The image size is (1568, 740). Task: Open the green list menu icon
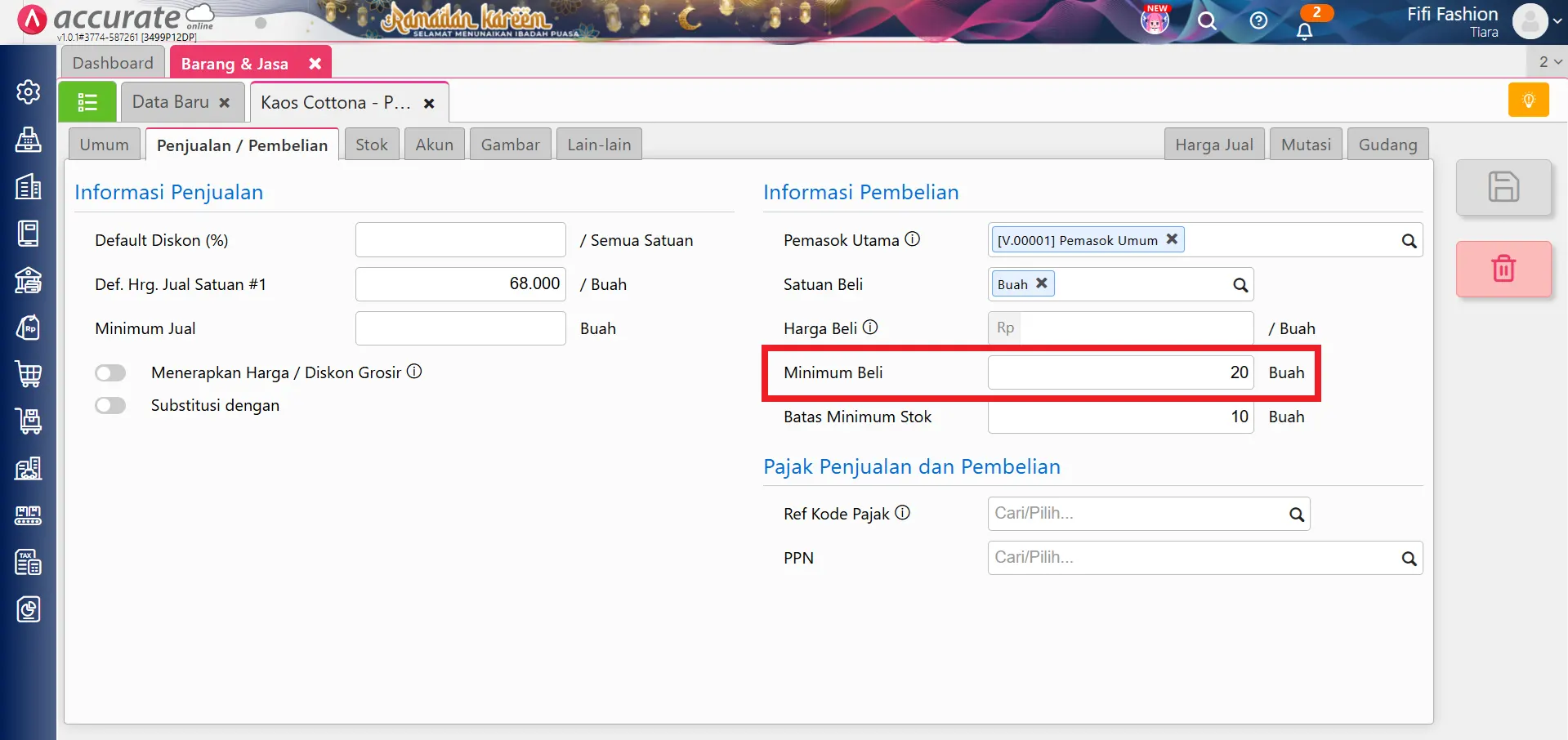point(87,101)
